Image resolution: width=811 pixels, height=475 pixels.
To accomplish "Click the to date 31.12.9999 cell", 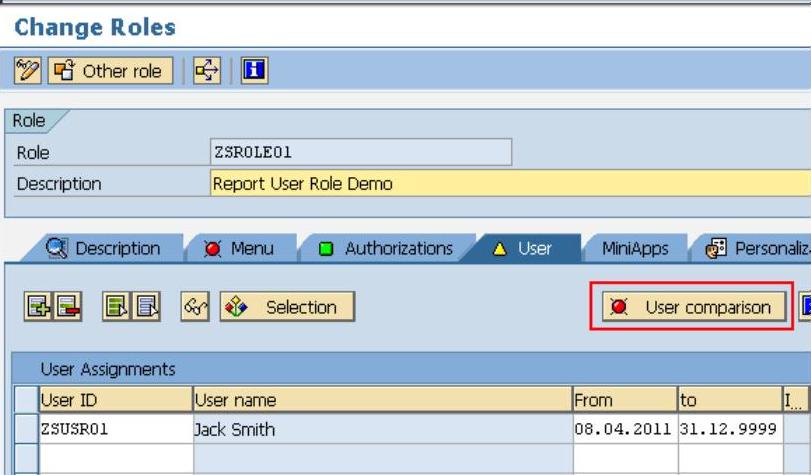I will [730, 429].
